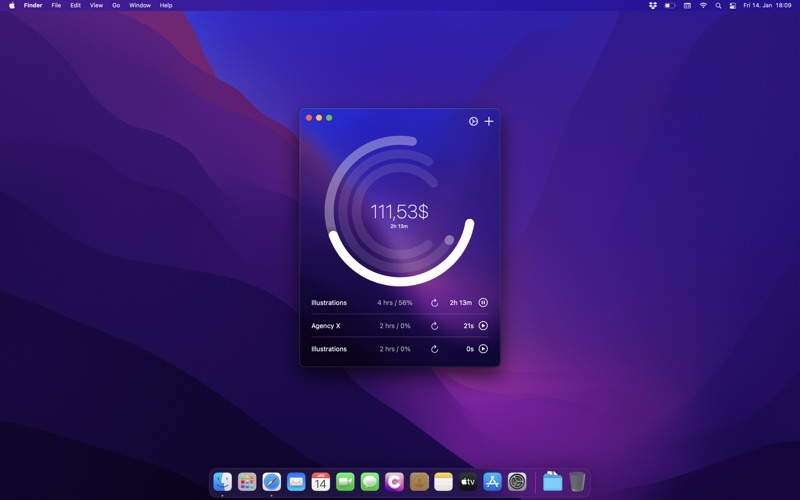Click the 21s elapsed time

468,326
